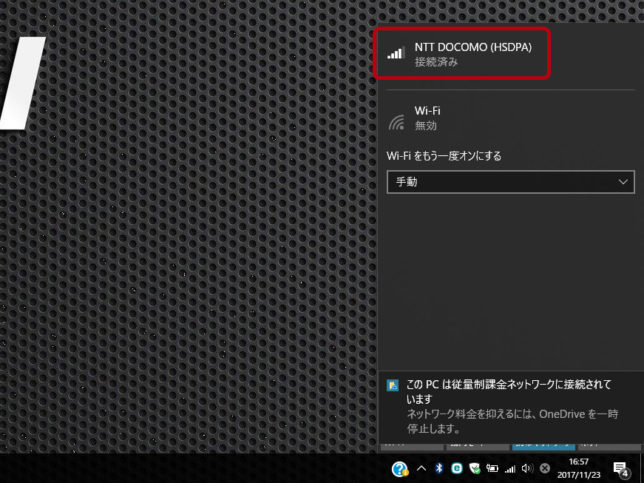Open the volume speaker tray icon
The image size is (644, 483).
pyautogui.click(x=527, y=468)
